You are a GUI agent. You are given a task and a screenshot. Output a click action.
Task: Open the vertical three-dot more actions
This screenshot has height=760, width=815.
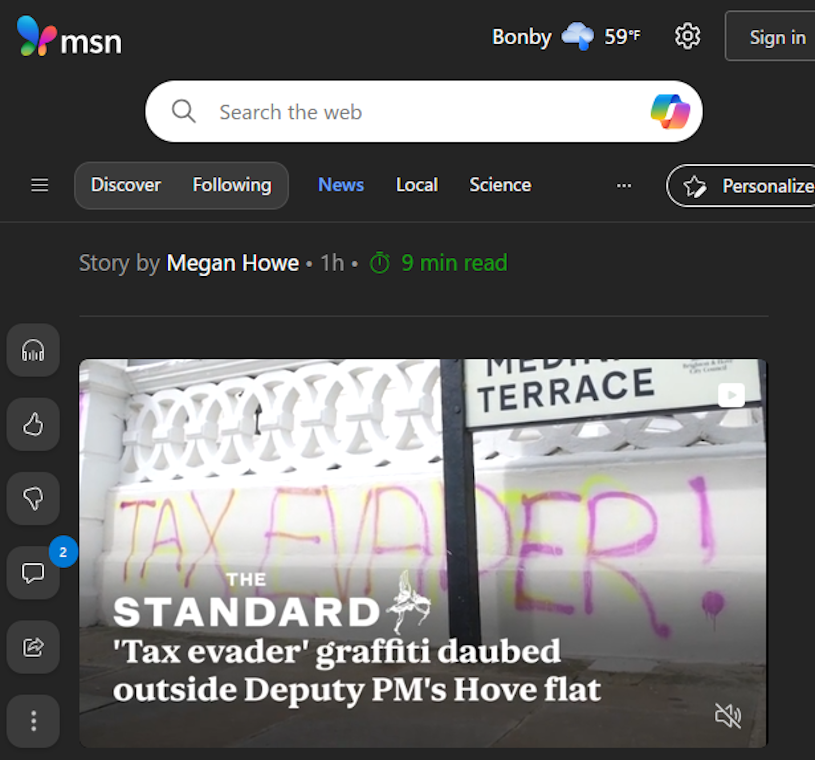coord(33,721)
